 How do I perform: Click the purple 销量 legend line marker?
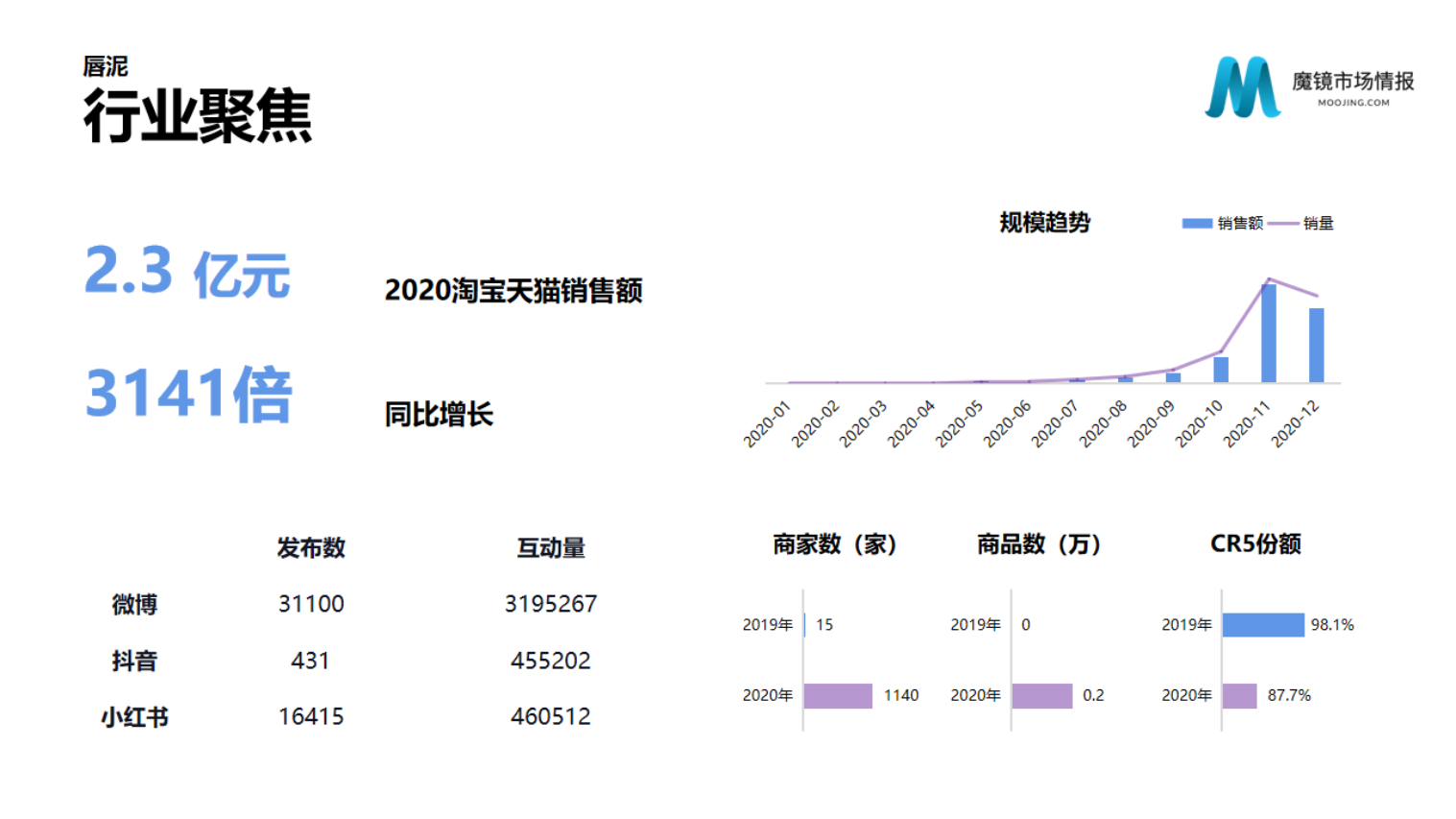pyautogui.click(x=1282, y=224)
